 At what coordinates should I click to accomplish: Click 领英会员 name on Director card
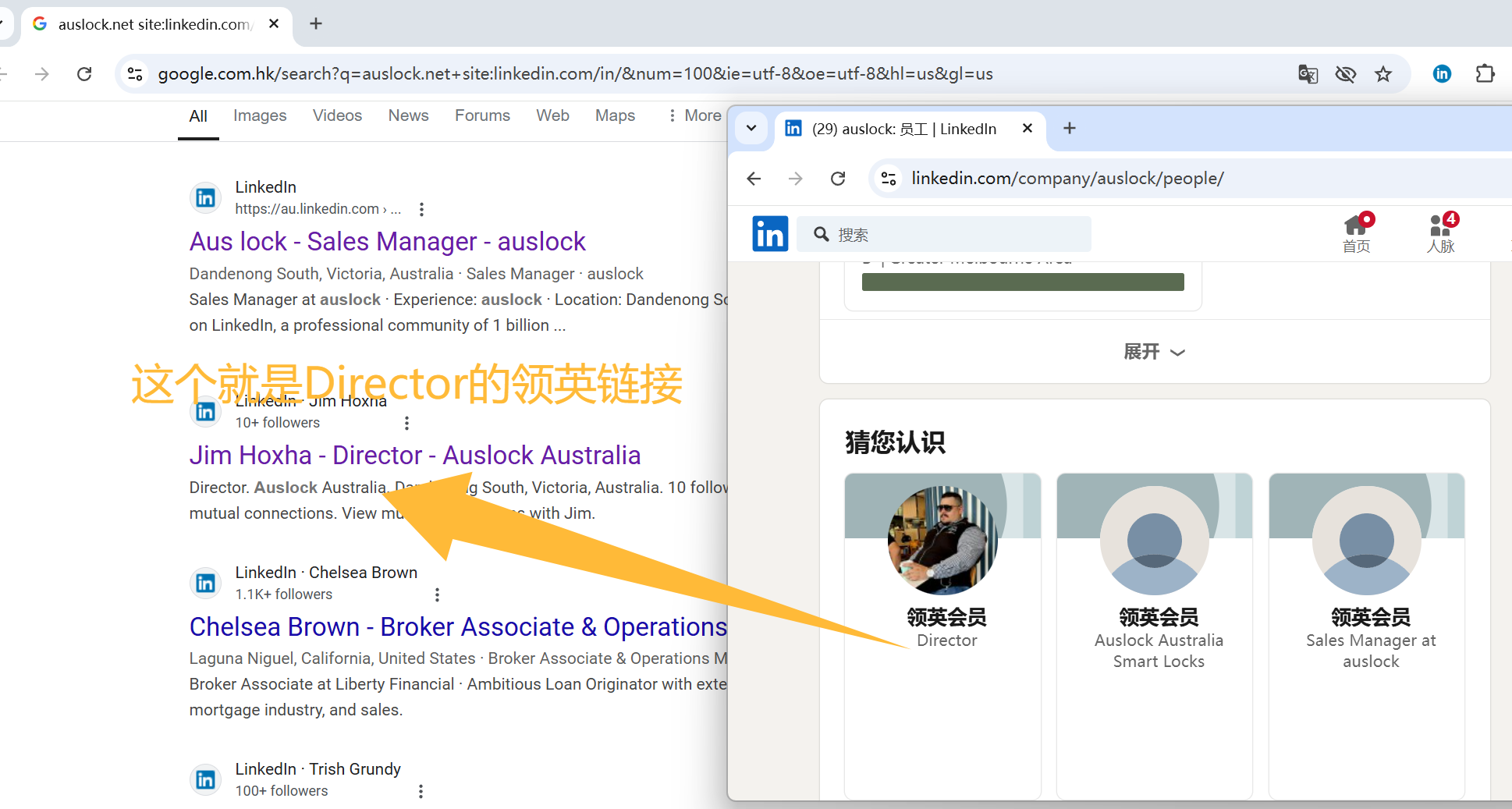pyautogui.click(x=947, y=617)
